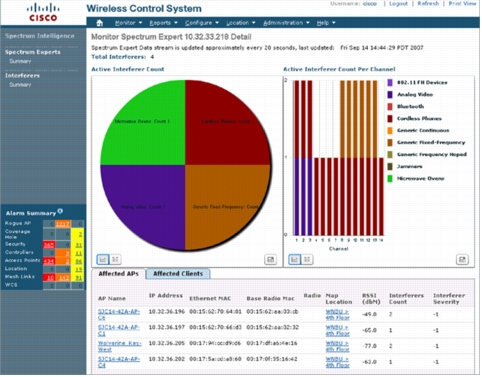Click the Rogue AP orange alarm count
The image size is (482, 377).
pos(63,224)
